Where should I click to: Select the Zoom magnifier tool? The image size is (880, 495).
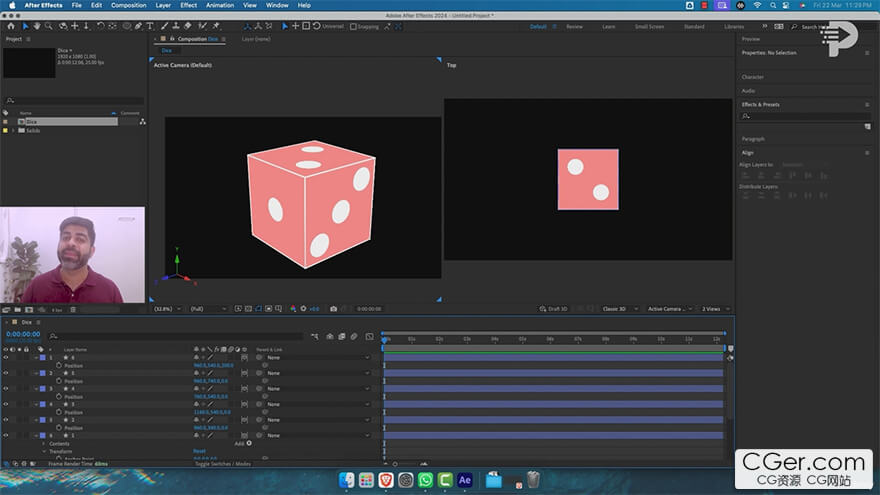pos(48,26)
